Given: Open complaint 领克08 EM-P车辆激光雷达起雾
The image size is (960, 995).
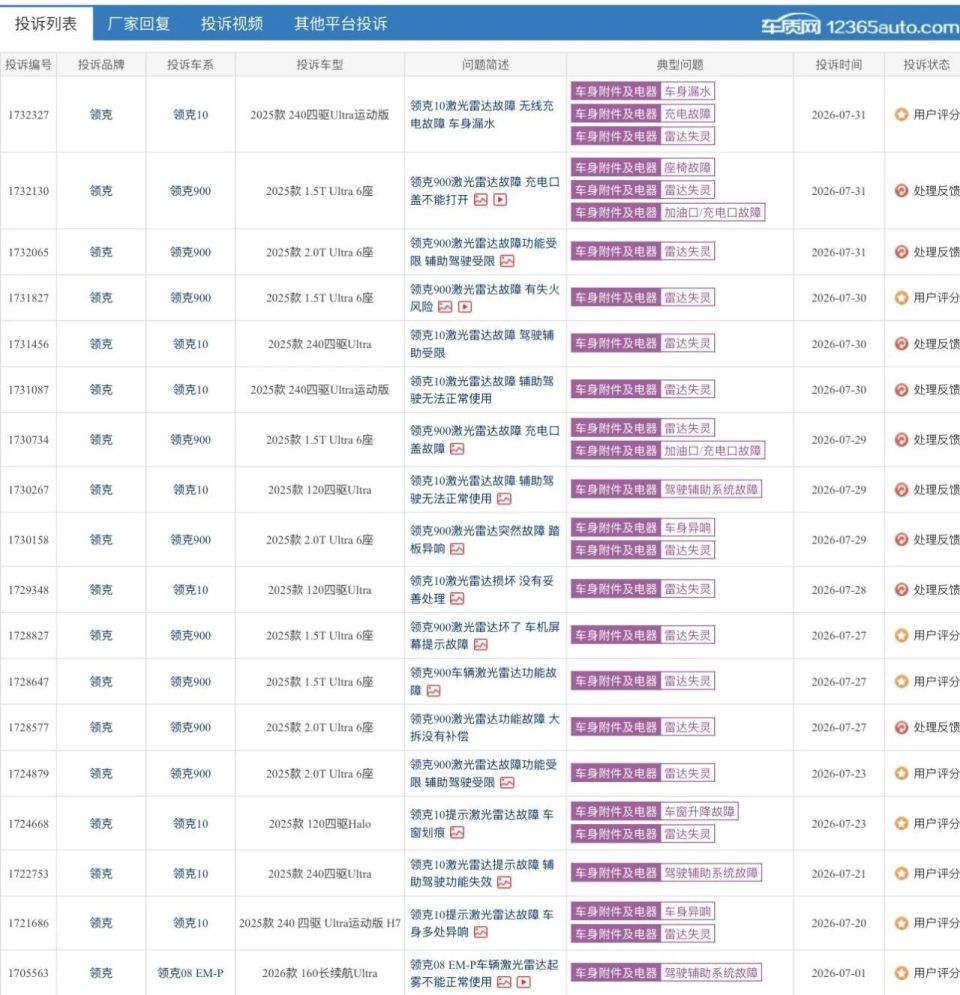Looking at the screenshot, I should pyautogui.click(x=483, y=973).
